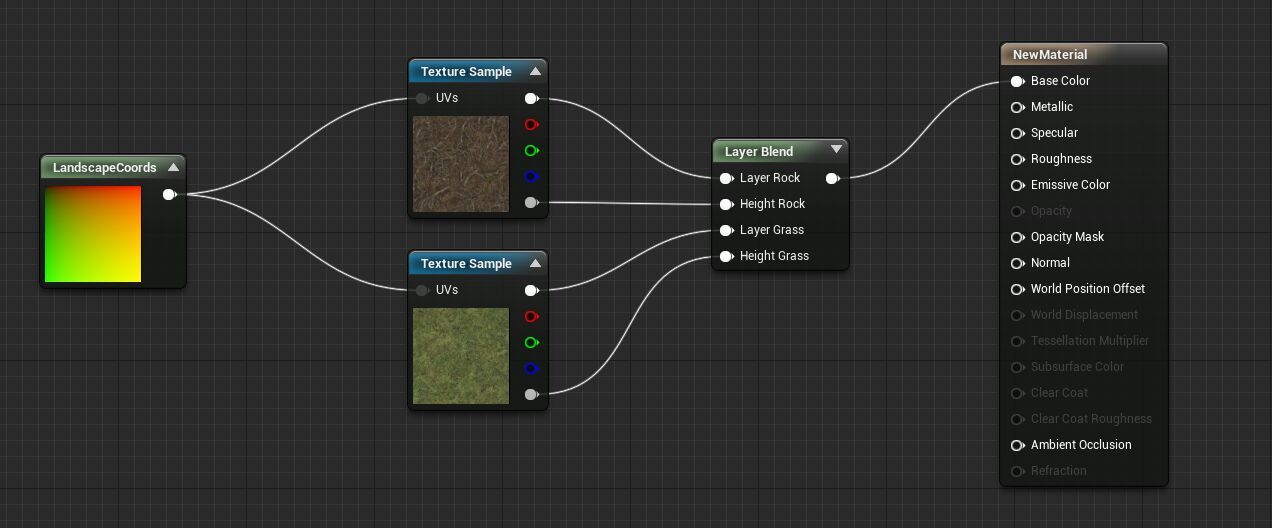The height and width of the screenshot is (528, 1272).
Task: Click the World Position Offset input pin
Action: [x=1018, y=289]
